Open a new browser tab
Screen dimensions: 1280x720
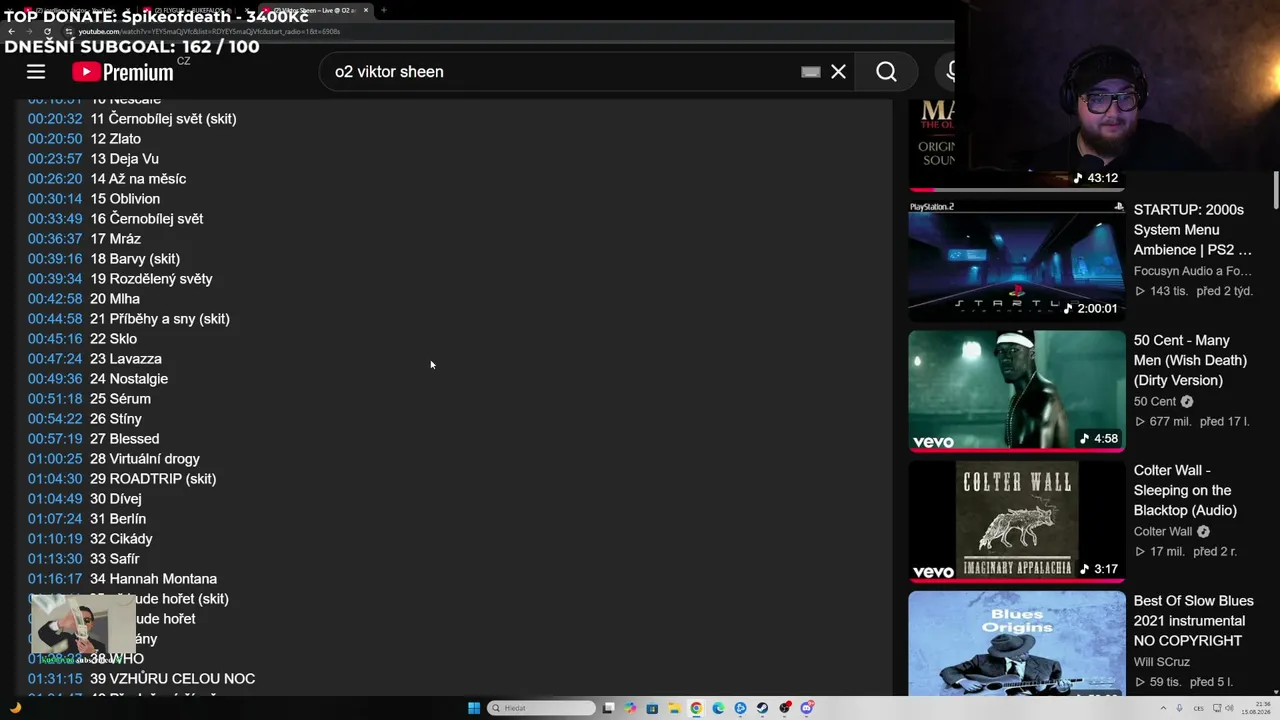tap(384, 10)
